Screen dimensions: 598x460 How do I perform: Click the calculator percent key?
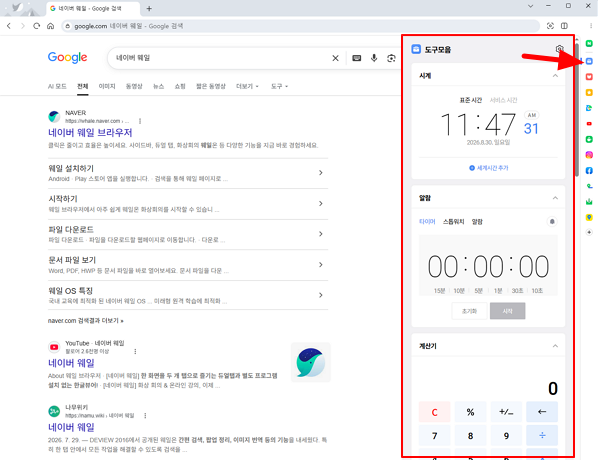(x=470, y=412)
